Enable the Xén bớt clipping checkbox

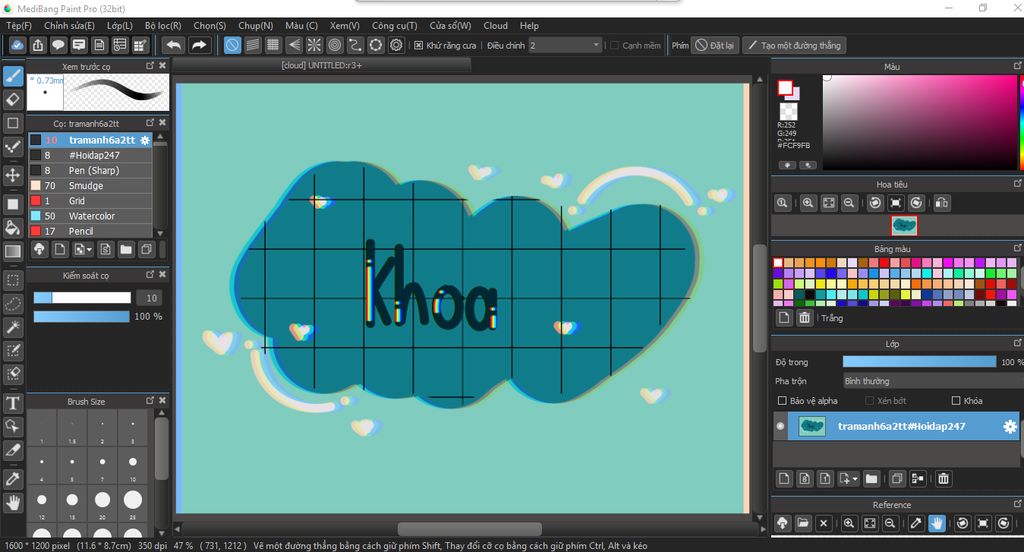[869, 400]
